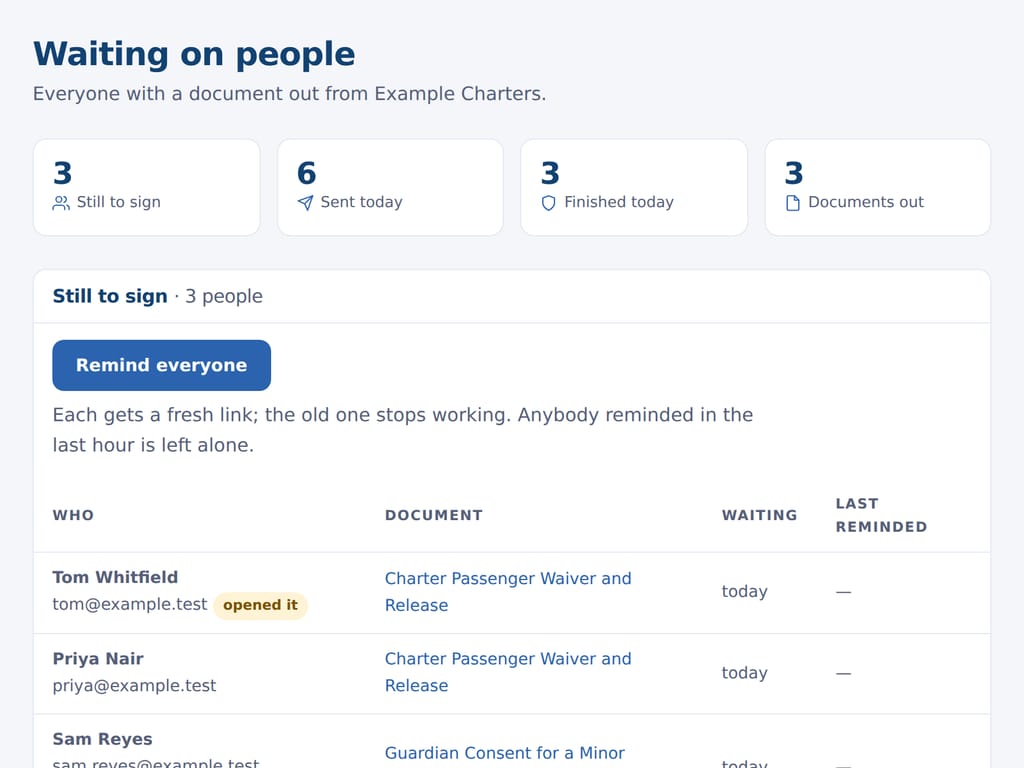Click the 'Everyone with a document out' subtitle
The height and width of the screenshot is (768, 1024).
tap(289, 94)
